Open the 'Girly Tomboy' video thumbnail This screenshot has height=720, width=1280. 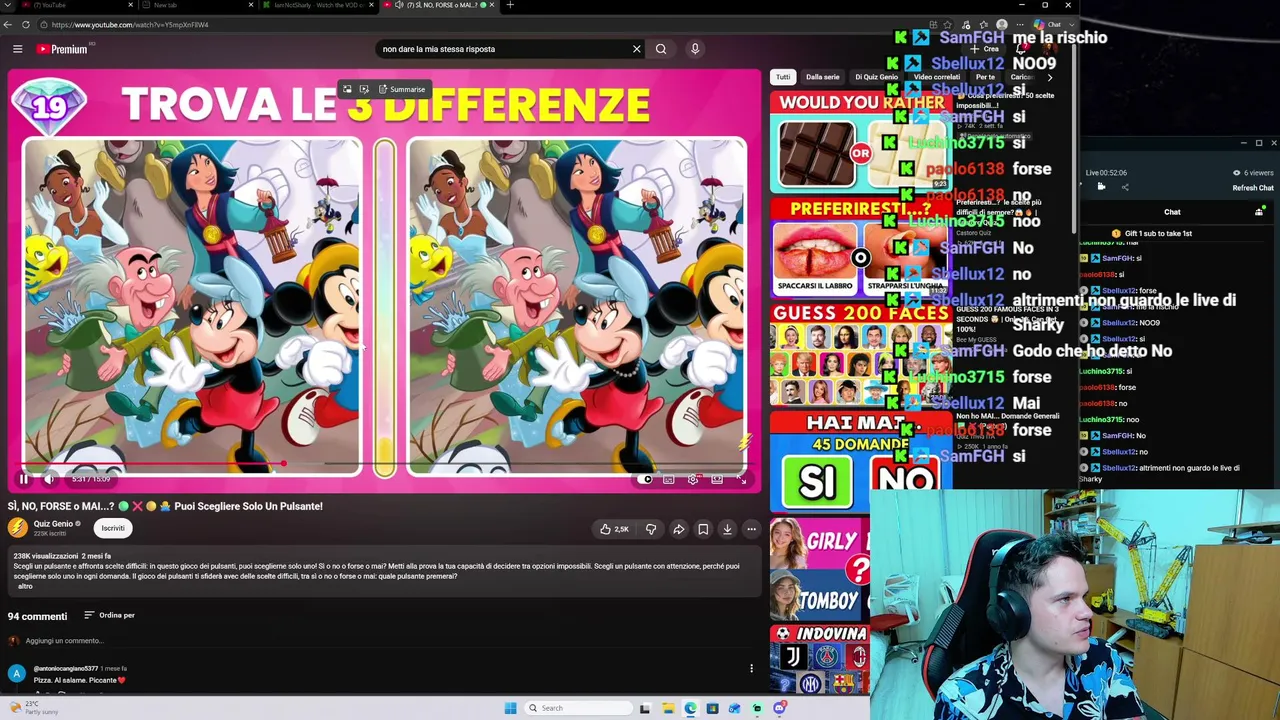pyautogui.click(x=820, y=568)
